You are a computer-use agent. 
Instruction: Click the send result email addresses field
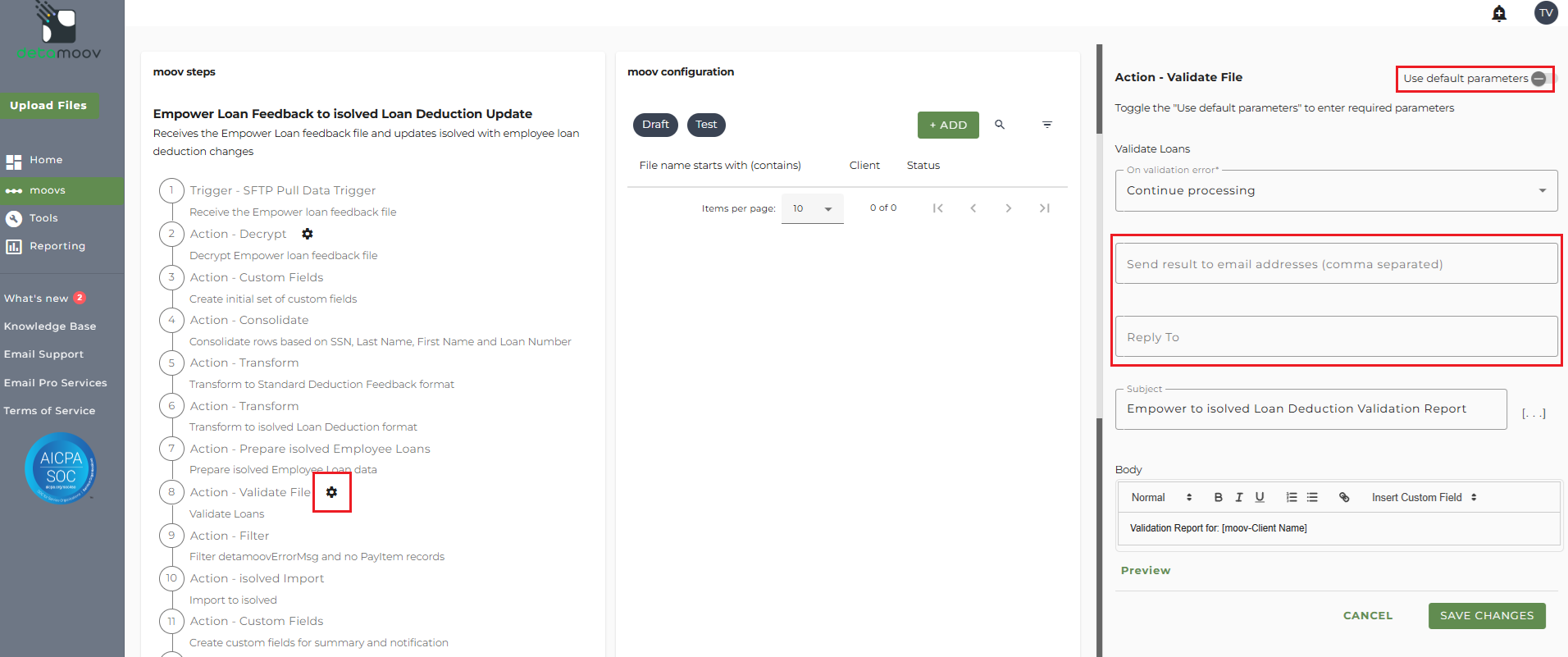pyautogui.click(x=1336, y=263)
